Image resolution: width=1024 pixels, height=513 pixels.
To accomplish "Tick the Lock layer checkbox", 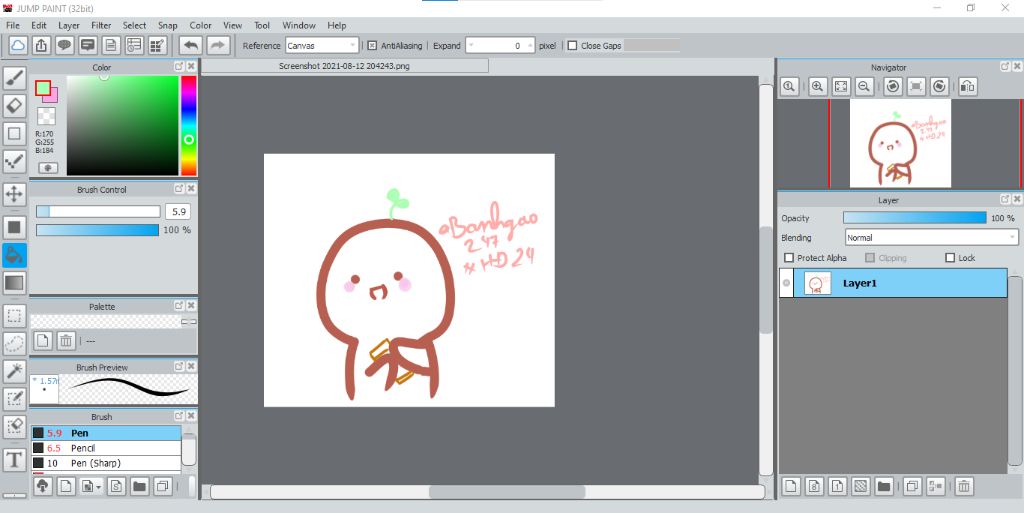I will [950, 258].
